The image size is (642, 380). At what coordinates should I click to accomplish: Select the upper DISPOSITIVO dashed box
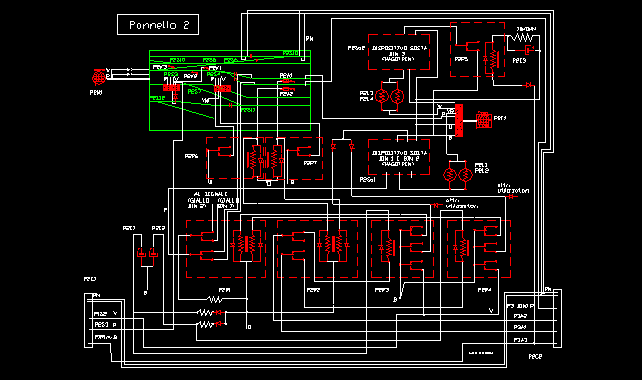399,52
